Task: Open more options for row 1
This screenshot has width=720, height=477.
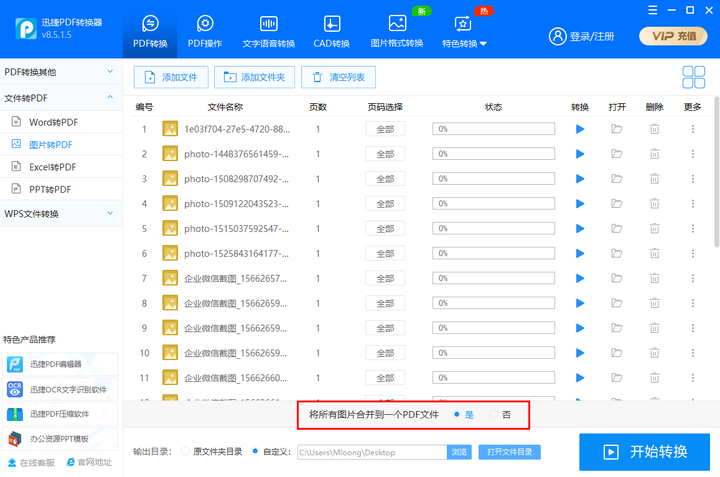Action: click(693, 129)
